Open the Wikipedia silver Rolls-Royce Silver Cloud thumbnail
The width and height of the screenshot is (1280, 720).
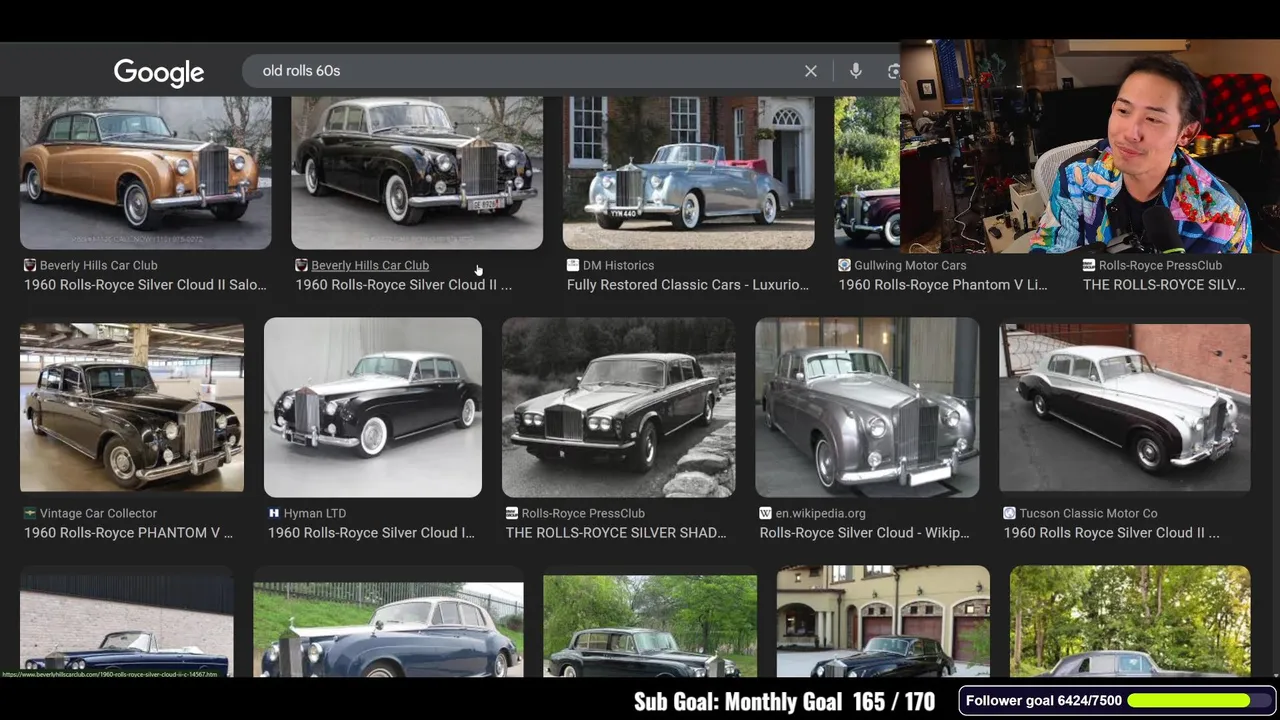pyautogui.click(x=867, y=407)
